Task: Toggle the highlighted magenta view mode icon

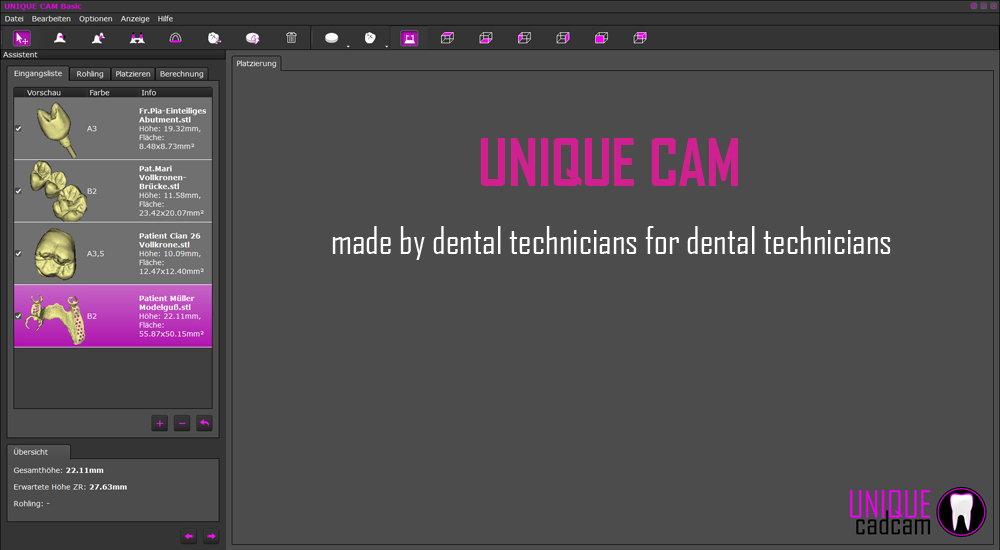Action: pos(409,38)
